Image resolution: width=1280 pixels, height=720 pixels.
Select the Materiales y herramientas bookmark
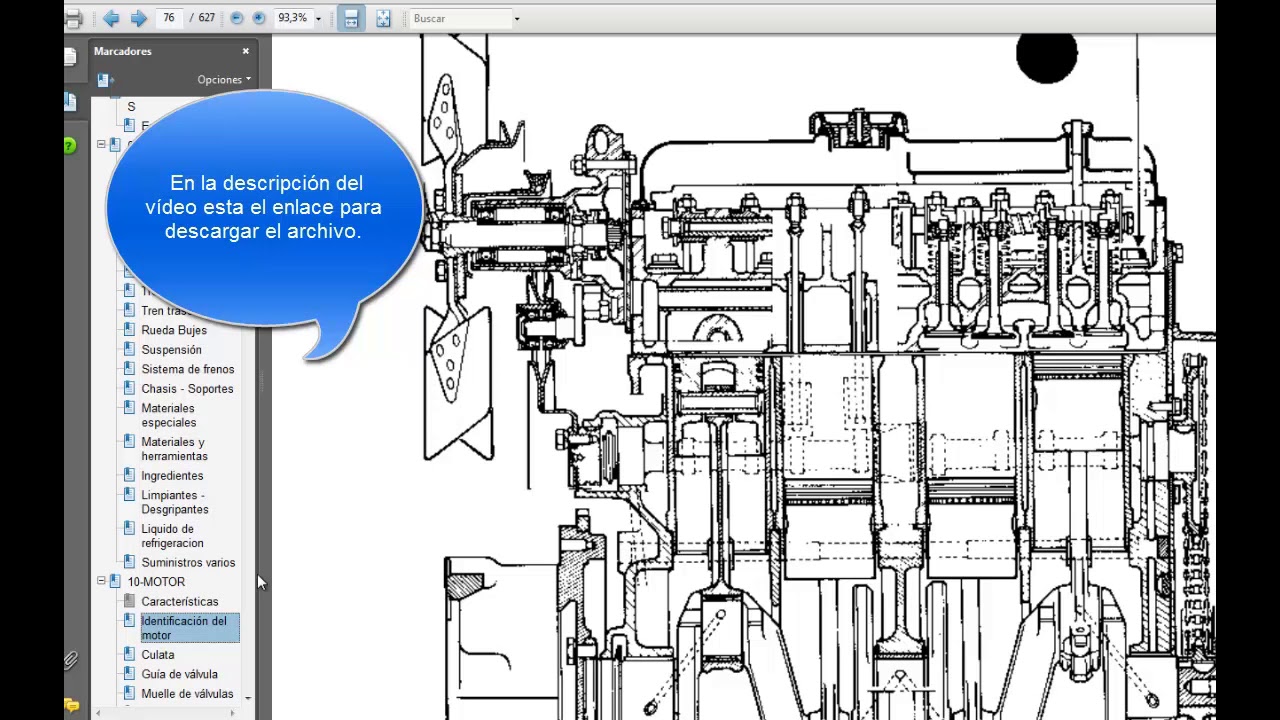[174, 449]
